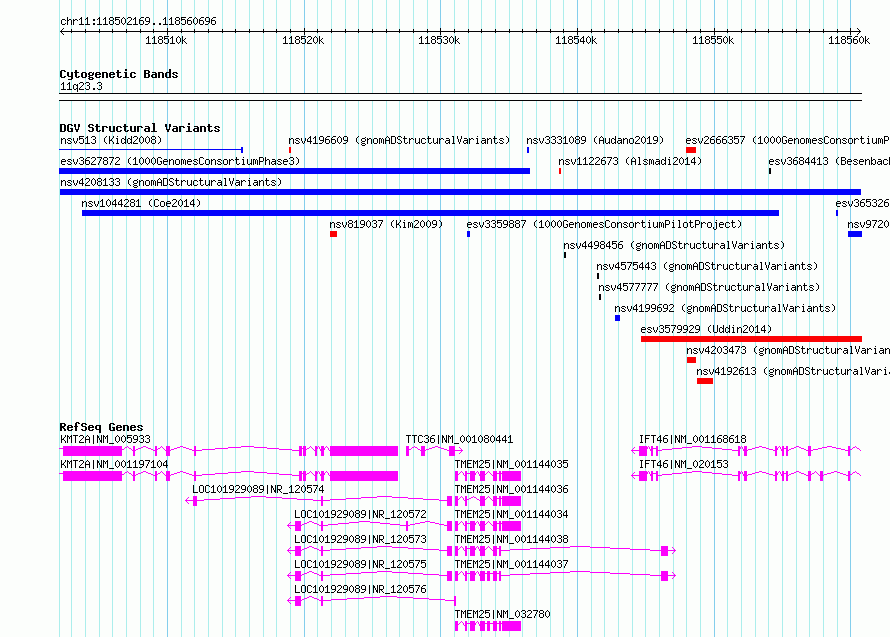Select the nsv1044281 (Coe2014) variant bar
This screenshot has height=637, width=890.
point(430,213)
